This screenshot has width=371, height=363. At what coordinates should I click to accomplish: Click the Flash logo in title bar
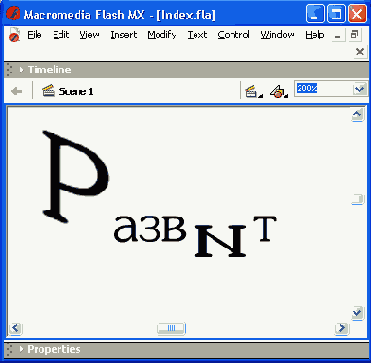(x=13, y=14)
